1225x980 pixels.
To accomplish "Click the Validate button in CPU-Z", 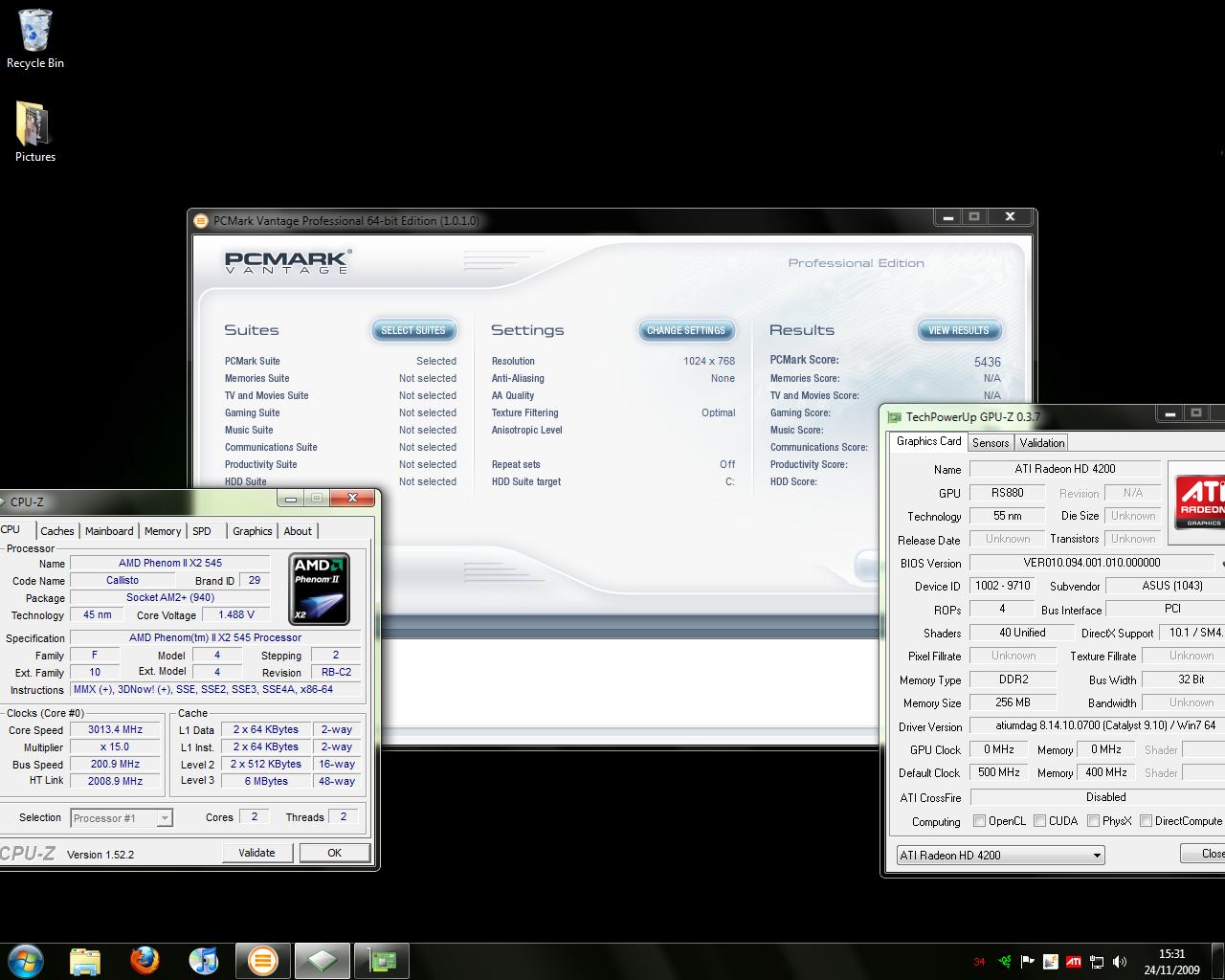I will point(256,853).
